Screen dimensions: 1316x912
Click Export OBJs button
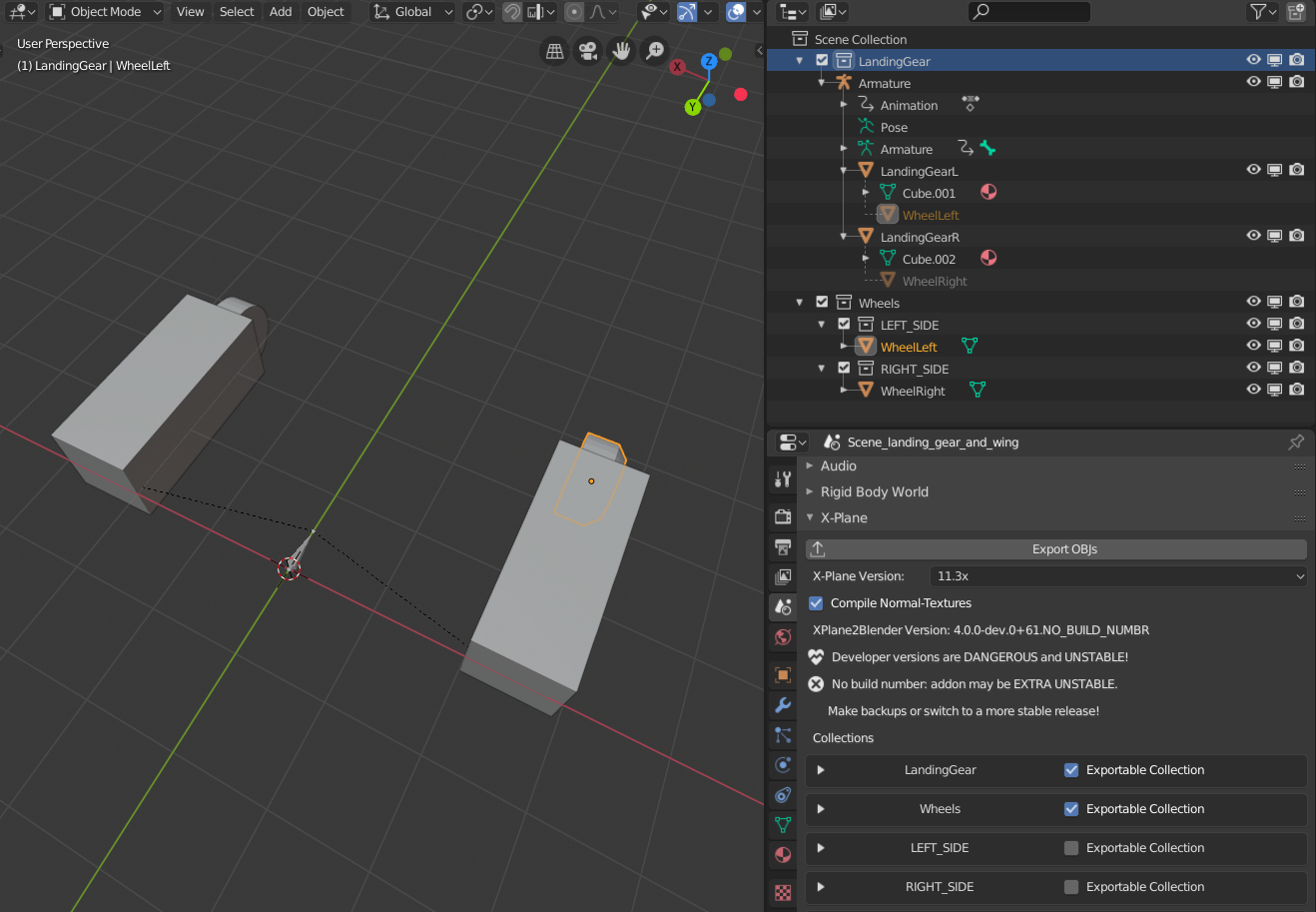pos(1056,549)
